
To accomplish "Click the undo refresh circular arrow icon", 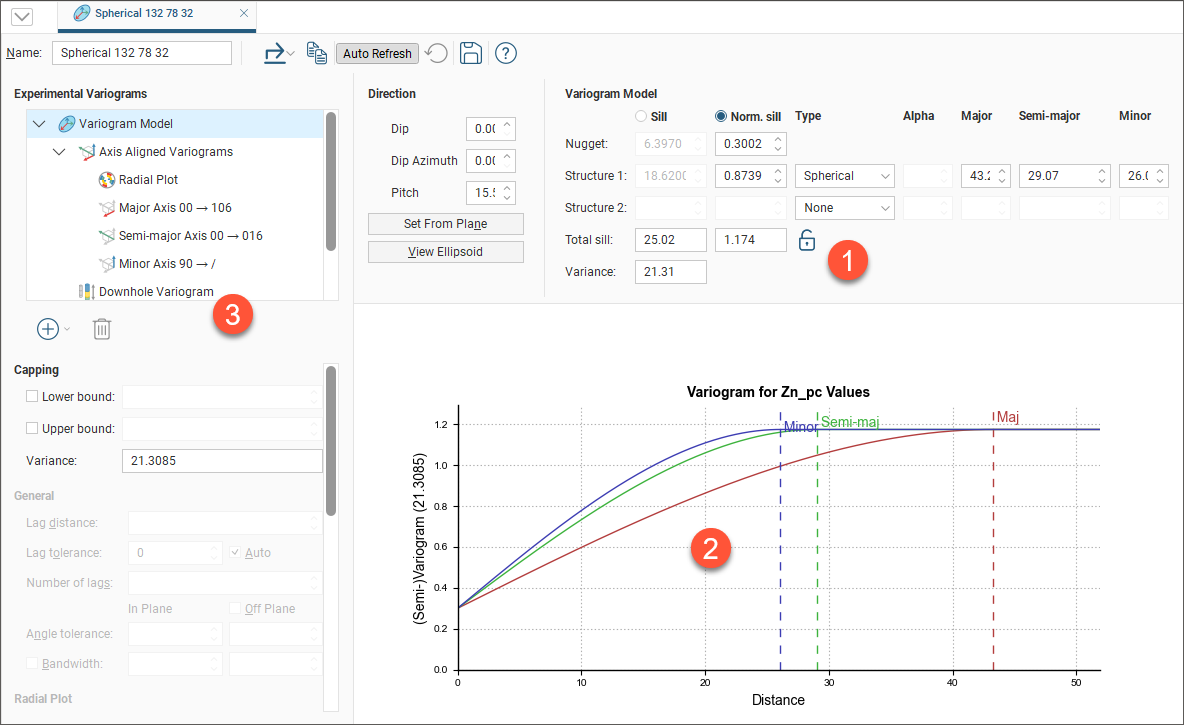I will (436, 53).
